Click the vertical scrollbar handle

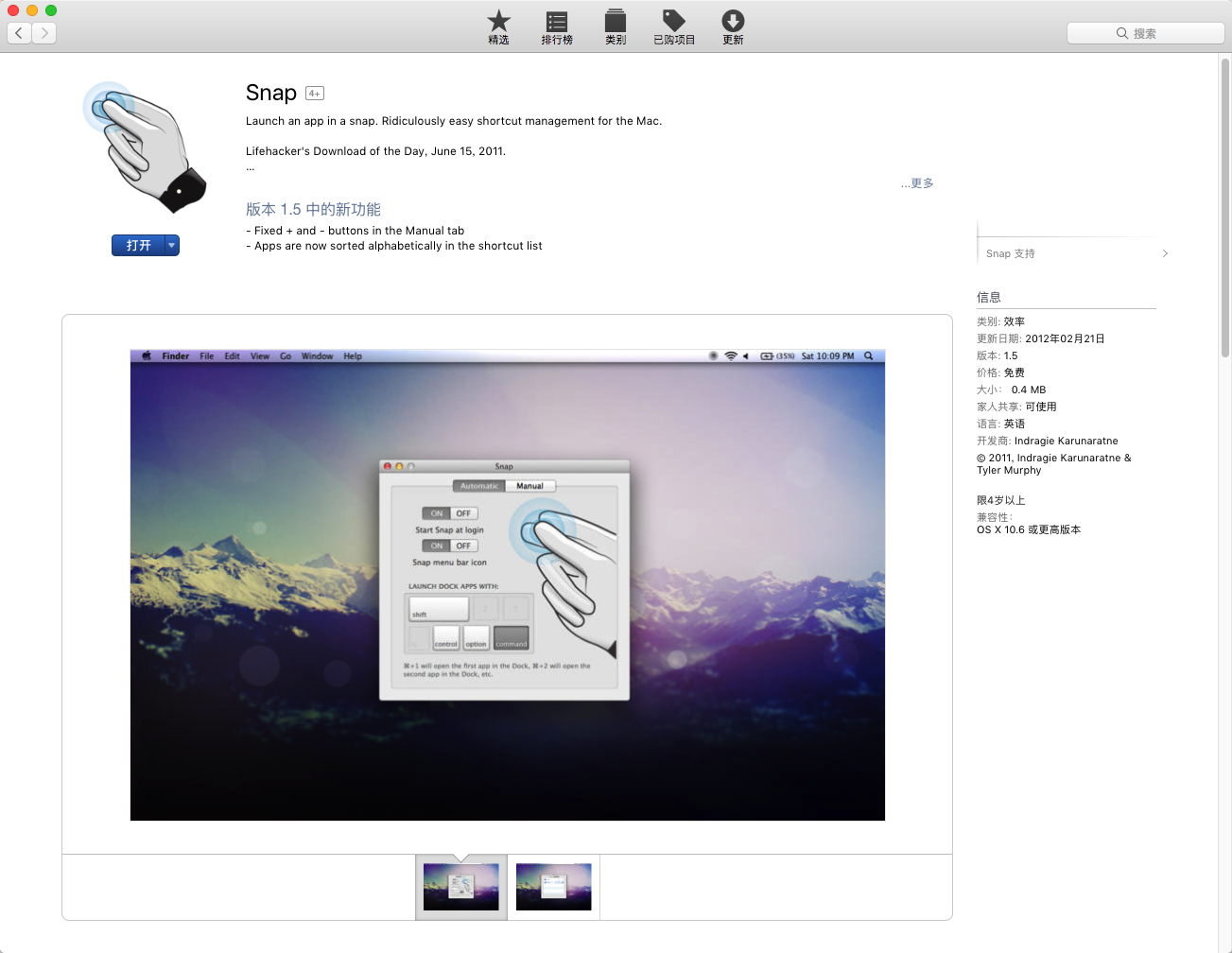(x=1225, y=208)
